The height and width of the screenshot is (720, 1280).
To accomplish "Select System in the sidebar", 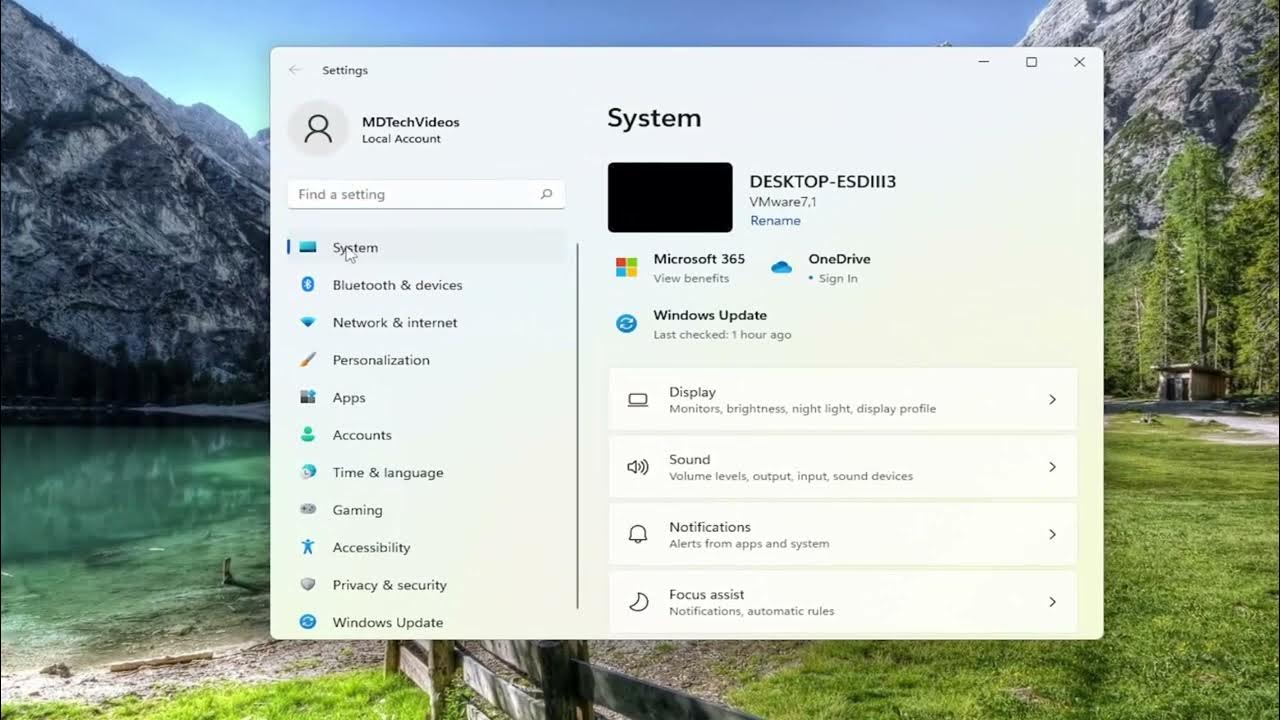I will point(427,247).
